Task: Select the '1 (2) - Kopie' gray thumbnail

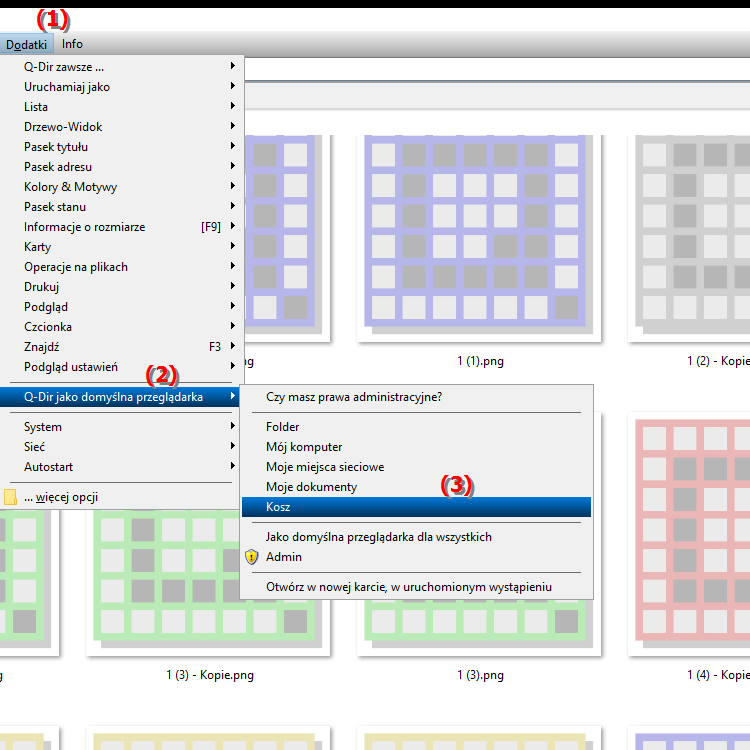Action: click(689, 238)
